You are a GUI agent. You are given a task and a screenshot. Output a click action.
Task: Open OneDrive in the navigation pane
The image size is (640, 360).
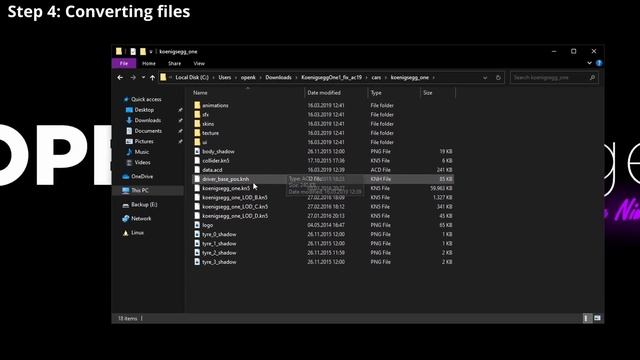(142, 176)
